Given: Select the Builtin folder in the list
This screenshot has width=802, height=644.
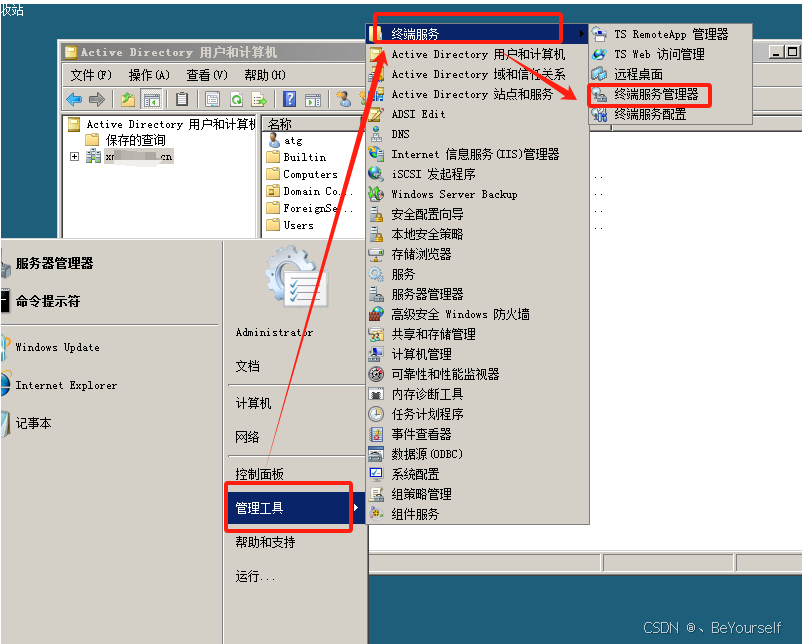Looking at the screenshot, I should 304,157.
